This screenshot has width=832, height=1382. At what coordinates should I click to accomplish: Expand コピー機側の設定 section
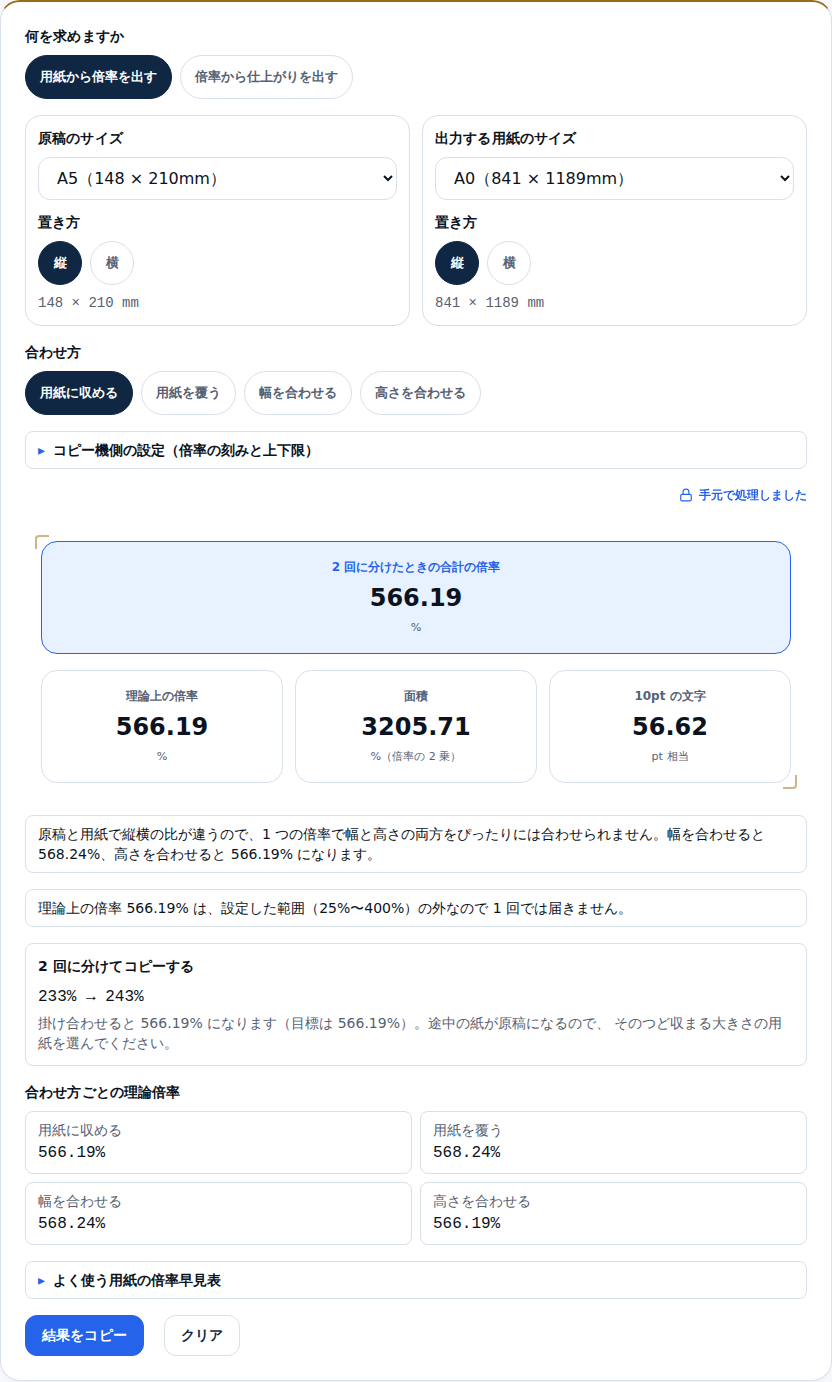click(416, 450)
